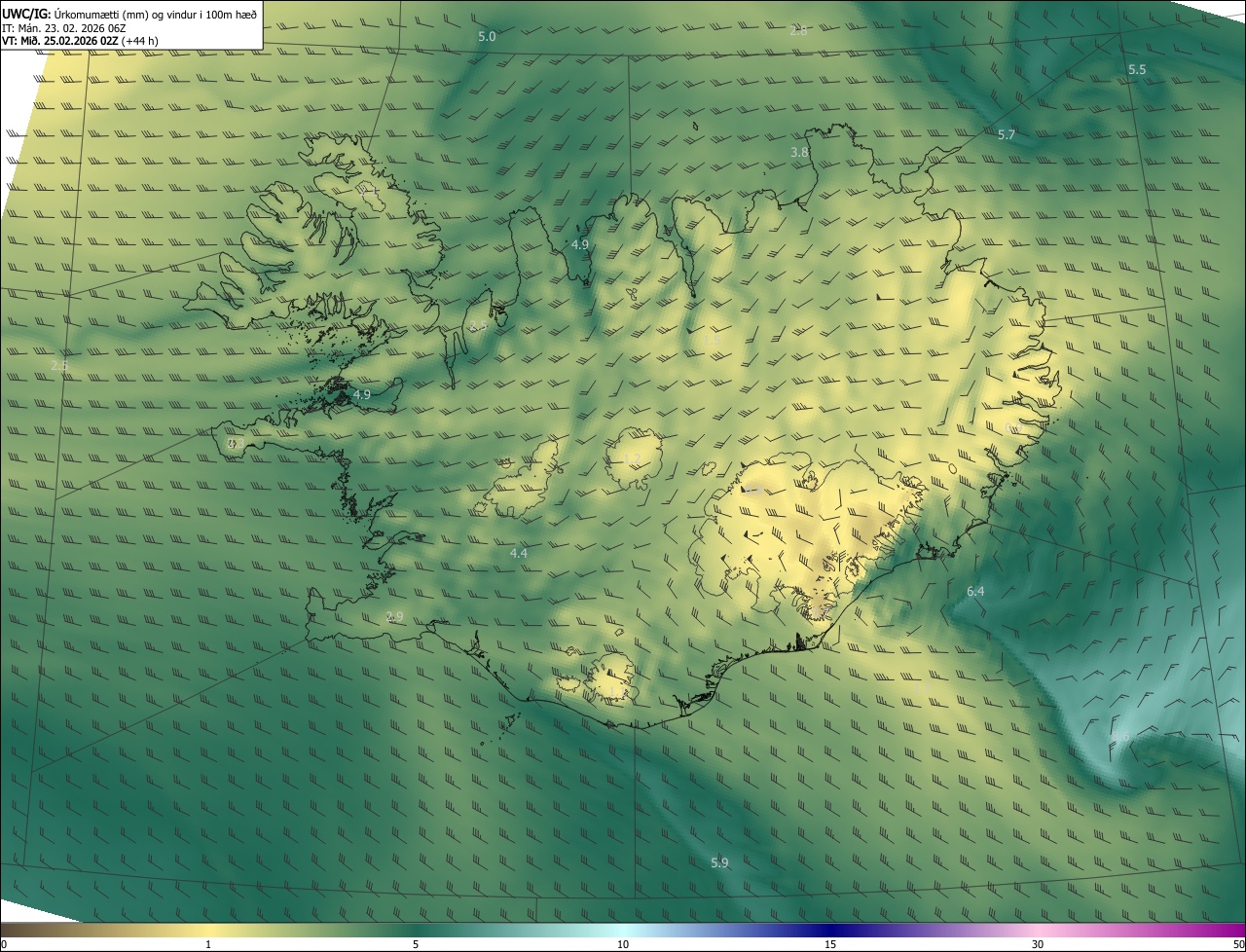The width and height of the screenshot is (1246, 952).
Task: Click the 6.4 value label on the map
Action: click(975, 591)
